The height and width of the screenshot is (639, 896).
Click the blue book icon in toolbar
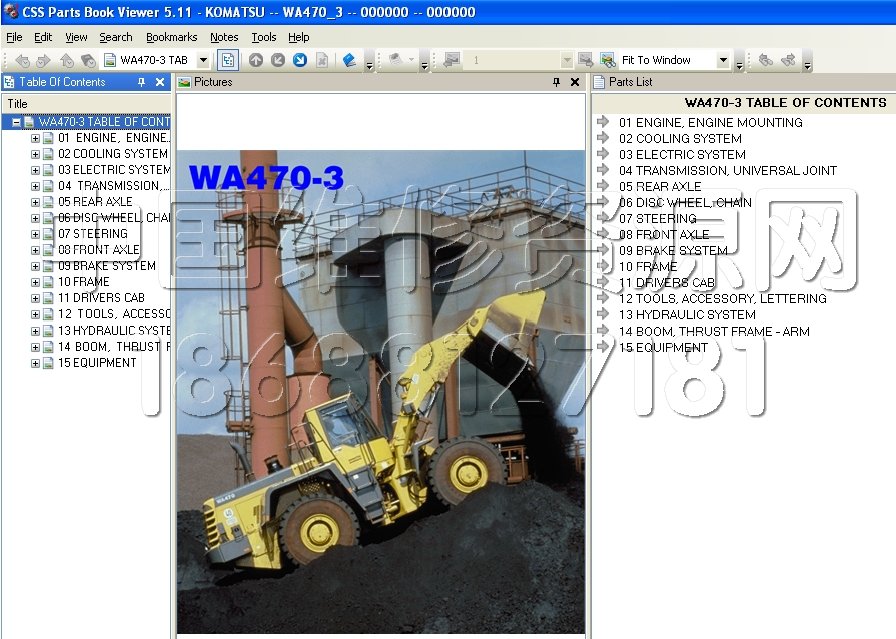pyautogui.click(x=349, y=60)
